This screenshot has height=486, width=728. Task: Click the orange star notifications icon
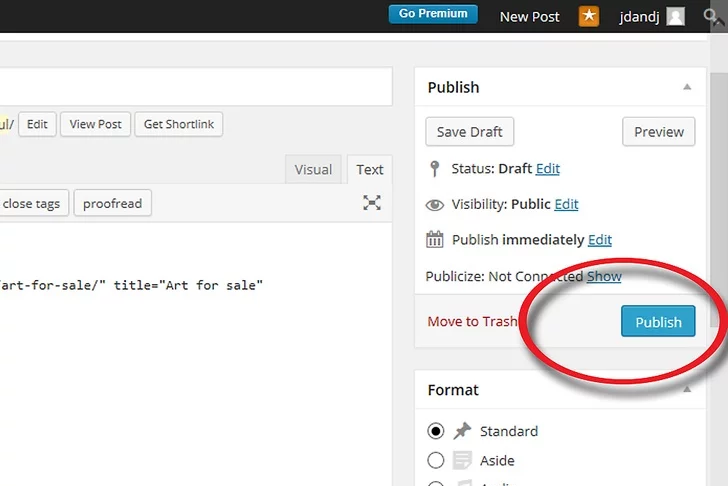tap(589, 16)
